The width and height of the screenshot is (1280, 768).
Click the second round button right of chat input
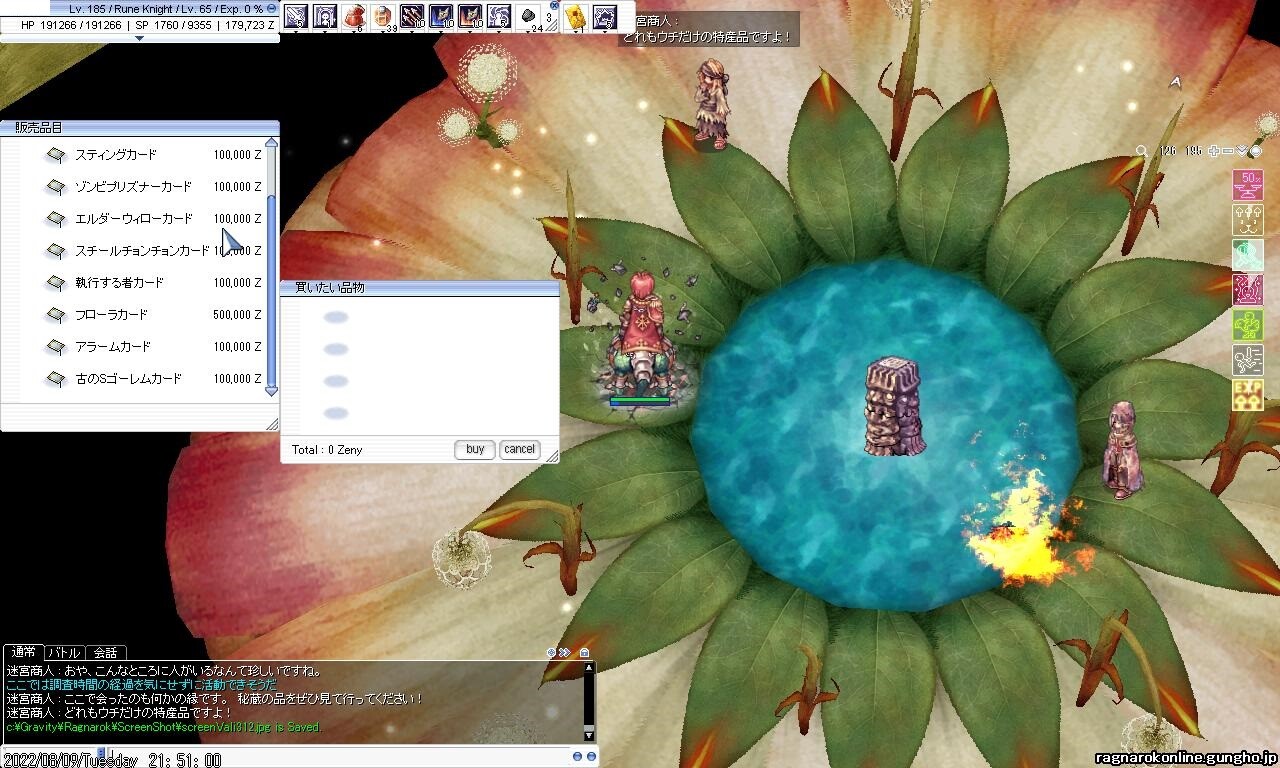coord(590,758)
